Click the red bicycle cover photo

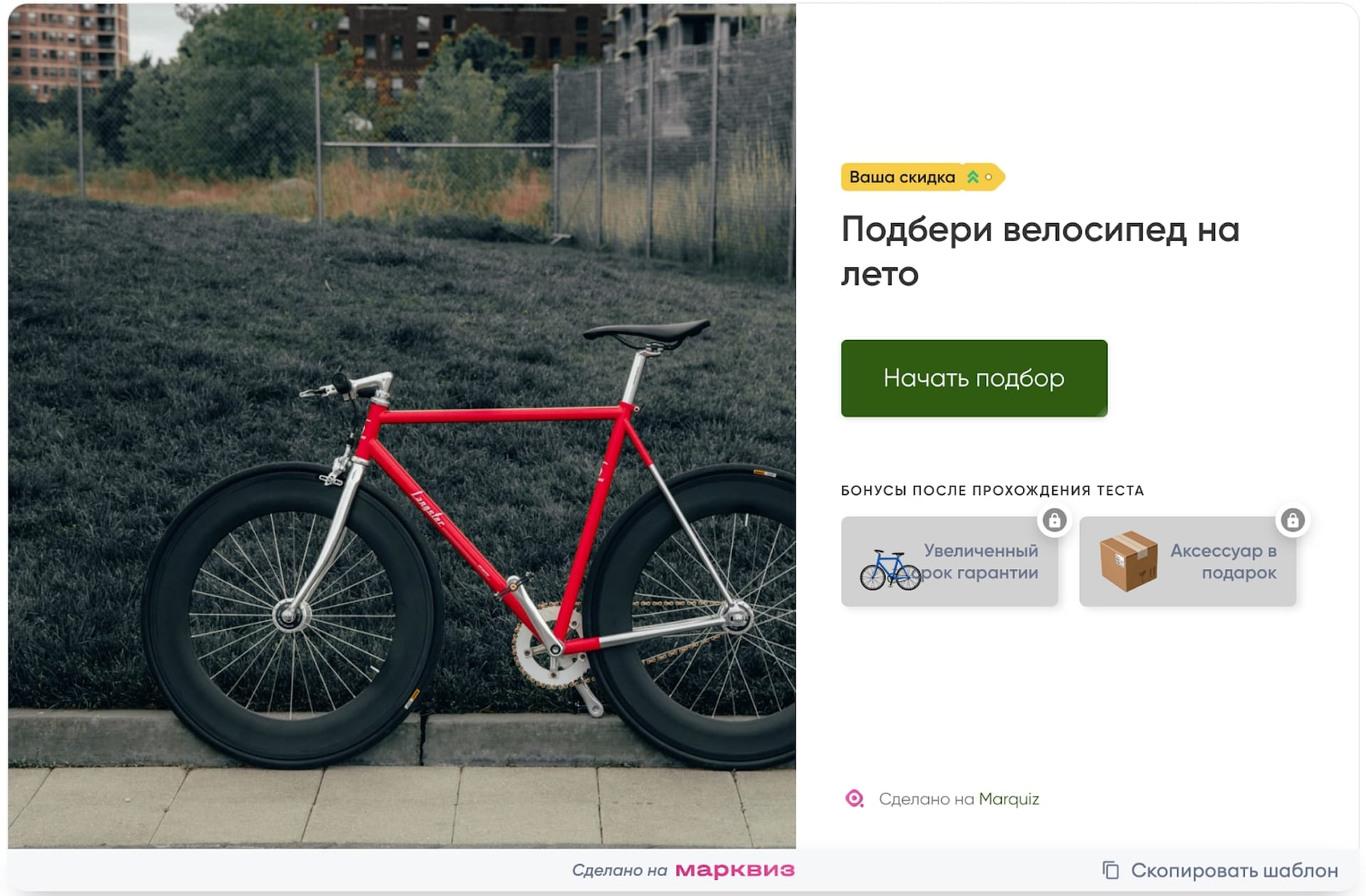click(402, 426)
